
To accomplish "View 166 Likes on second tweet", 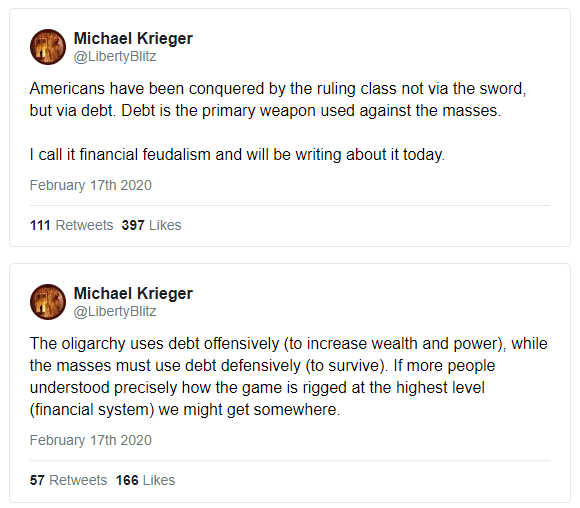I will pos(145,480).
